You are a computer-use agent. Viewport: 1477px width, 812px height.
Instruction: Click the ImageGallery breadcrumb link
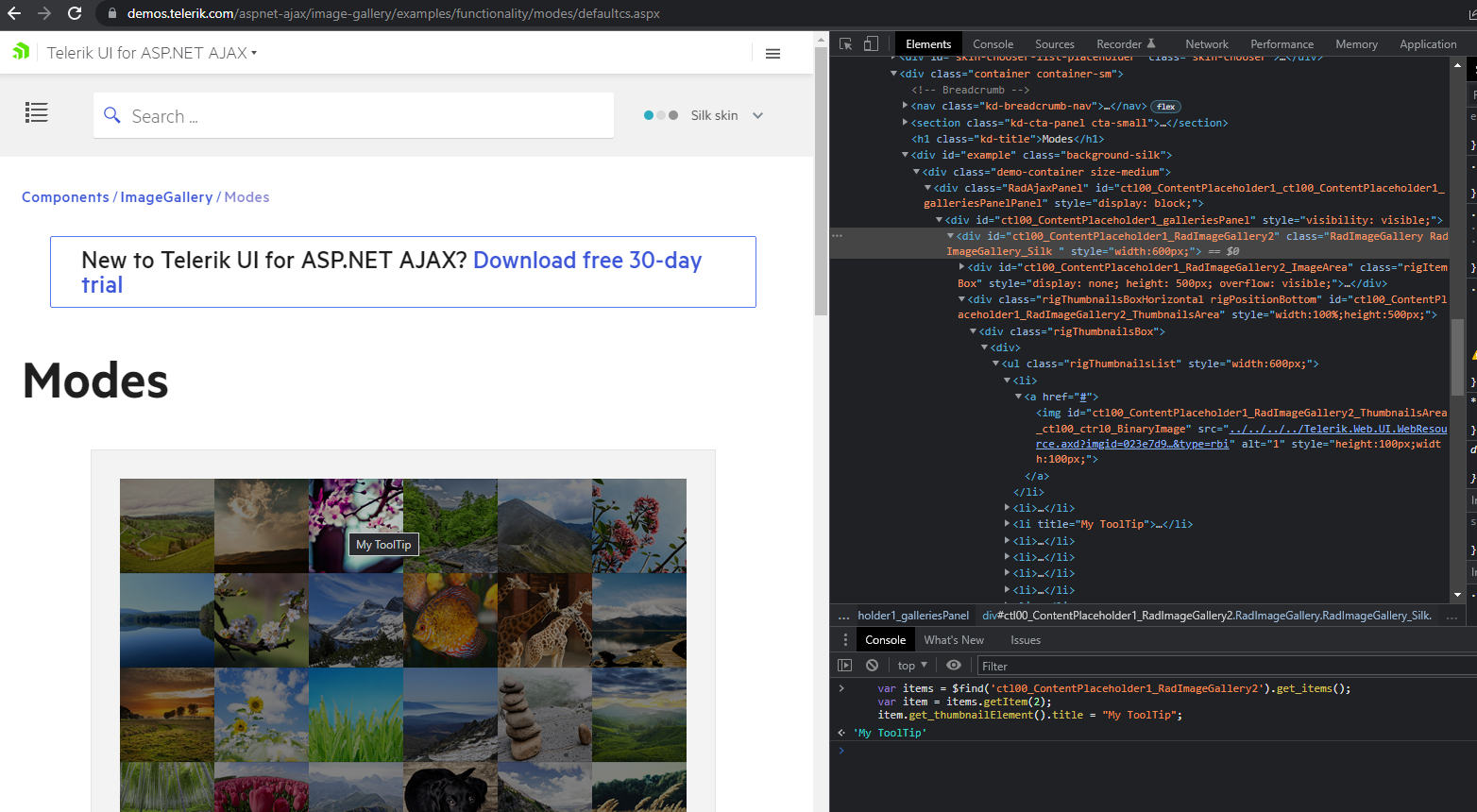click(x=166, y=197)
